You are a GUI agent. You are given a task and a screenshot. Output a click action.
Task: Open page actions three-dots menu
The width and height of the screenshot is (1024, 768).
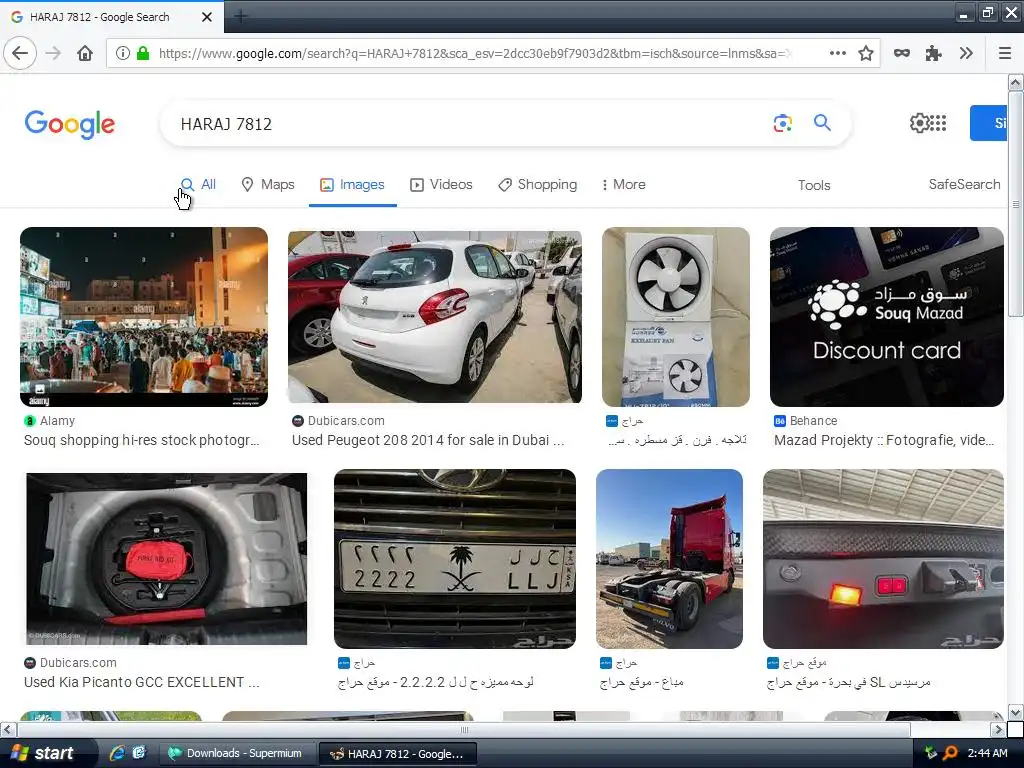click(x=838, y=53)
